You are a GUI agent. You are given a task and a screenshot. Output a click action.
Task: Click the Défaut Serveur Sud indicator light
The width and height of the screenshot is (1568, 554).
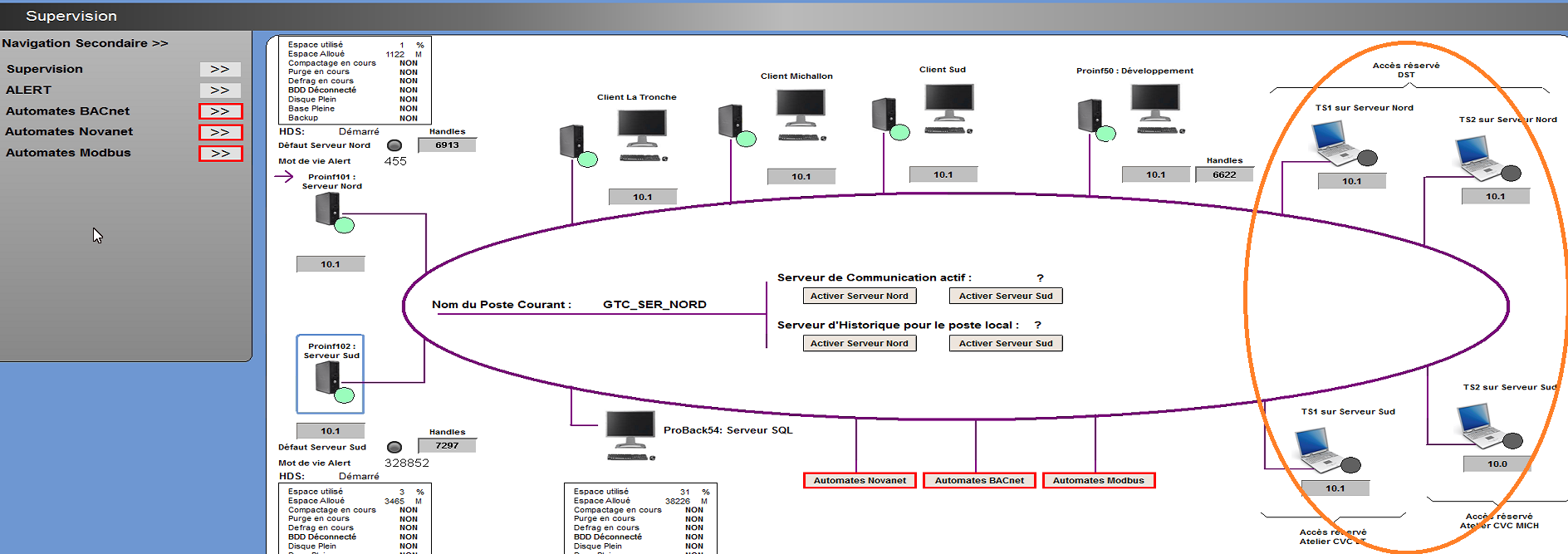pyautogui.click(x=394, y=447)
